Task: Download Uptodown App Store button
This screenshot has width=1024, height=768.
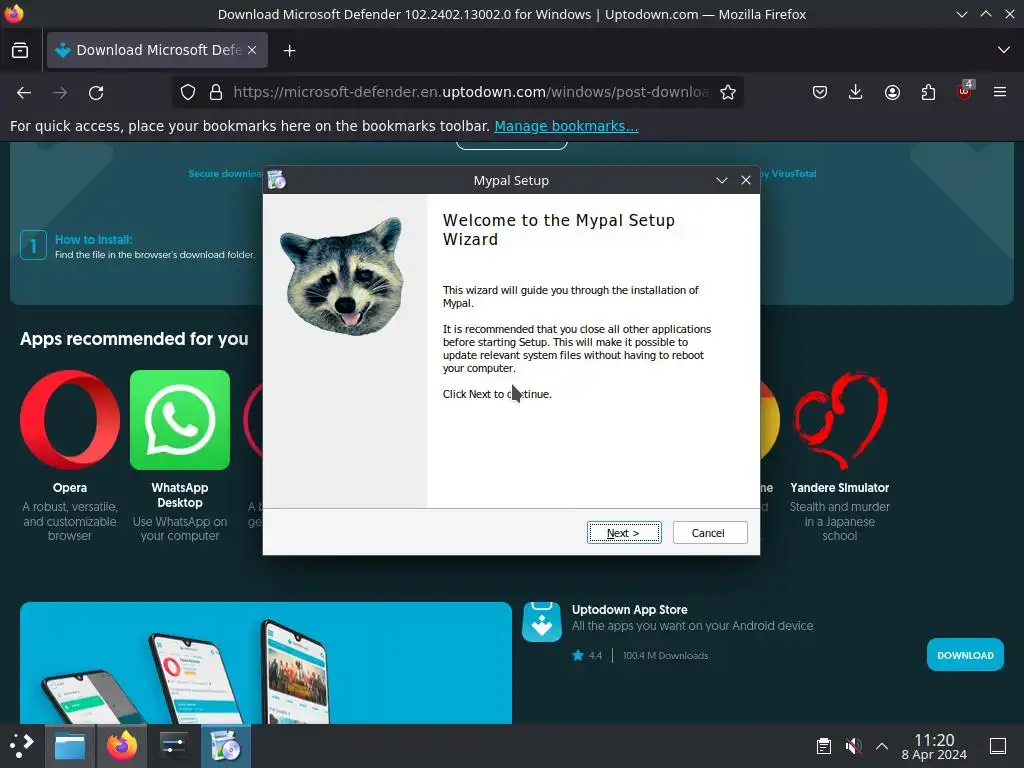Action: click(965, 655)
